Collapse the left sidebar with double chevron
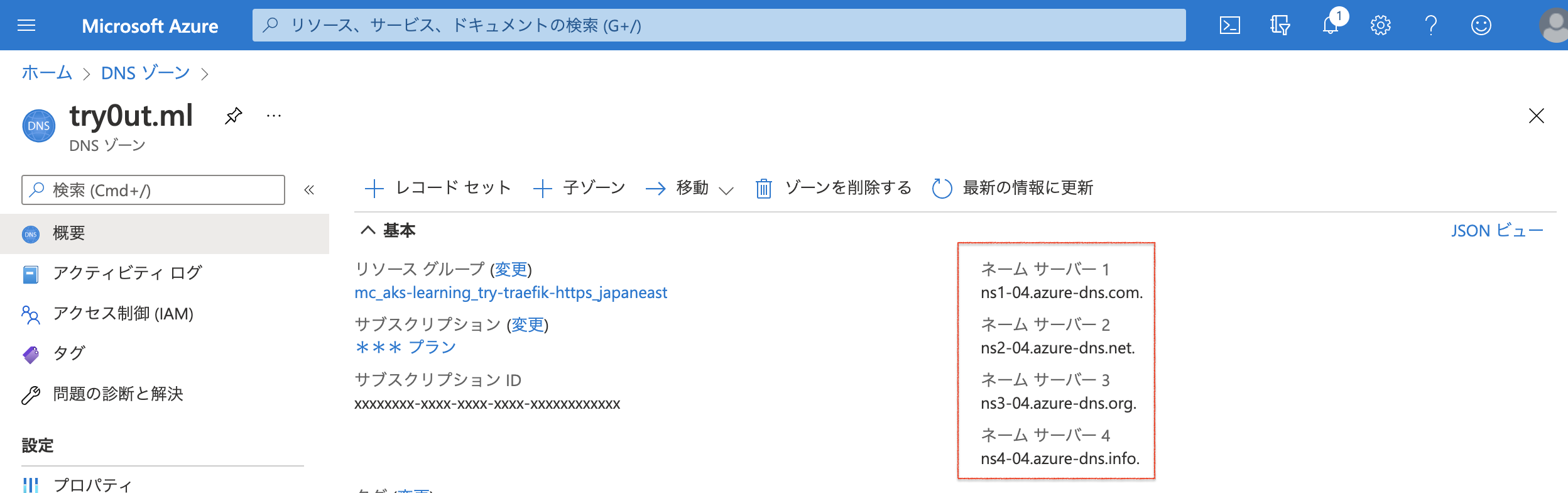 309,190
